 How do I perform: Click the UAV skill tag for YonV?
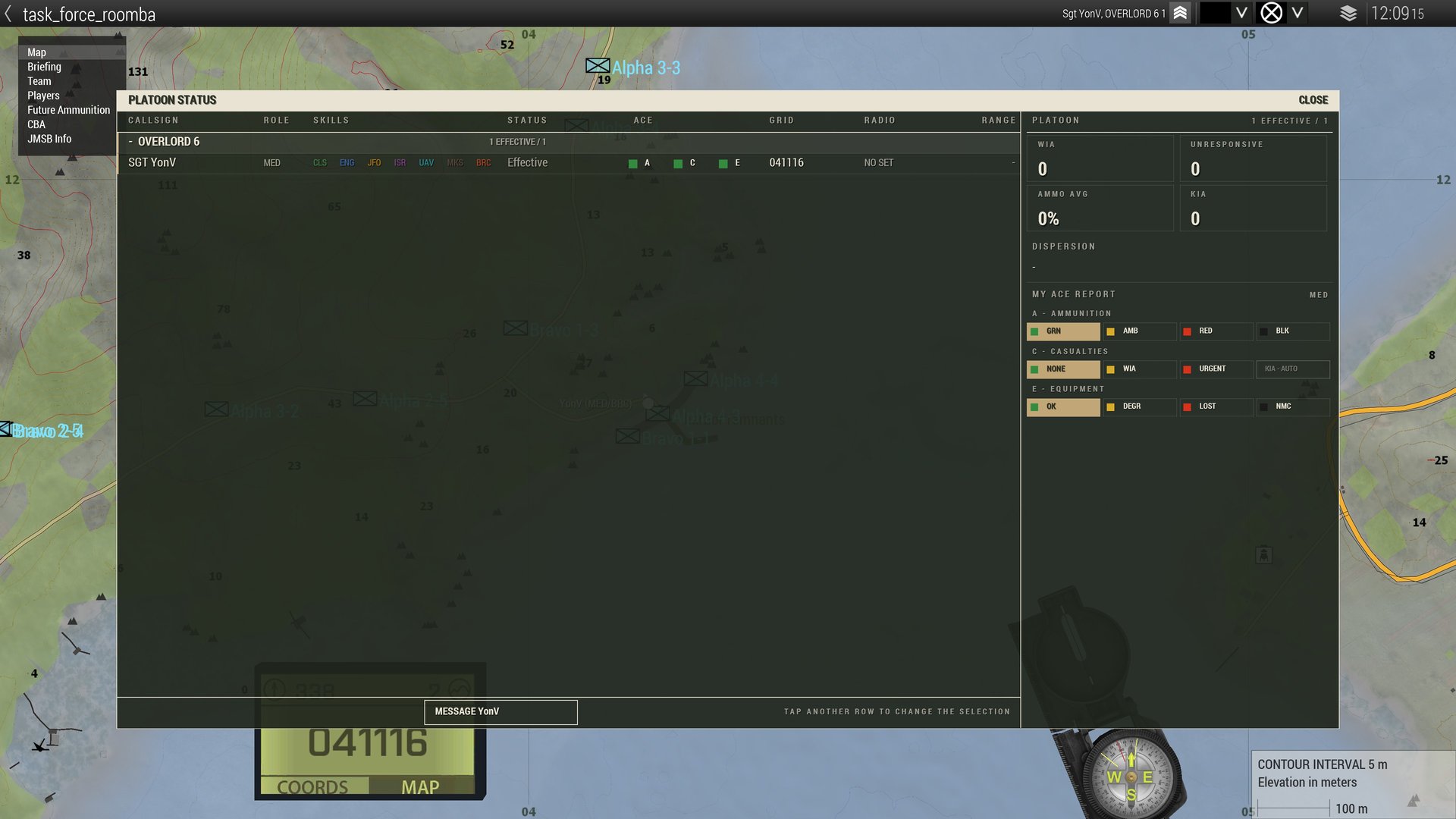[x=426, y=163]
